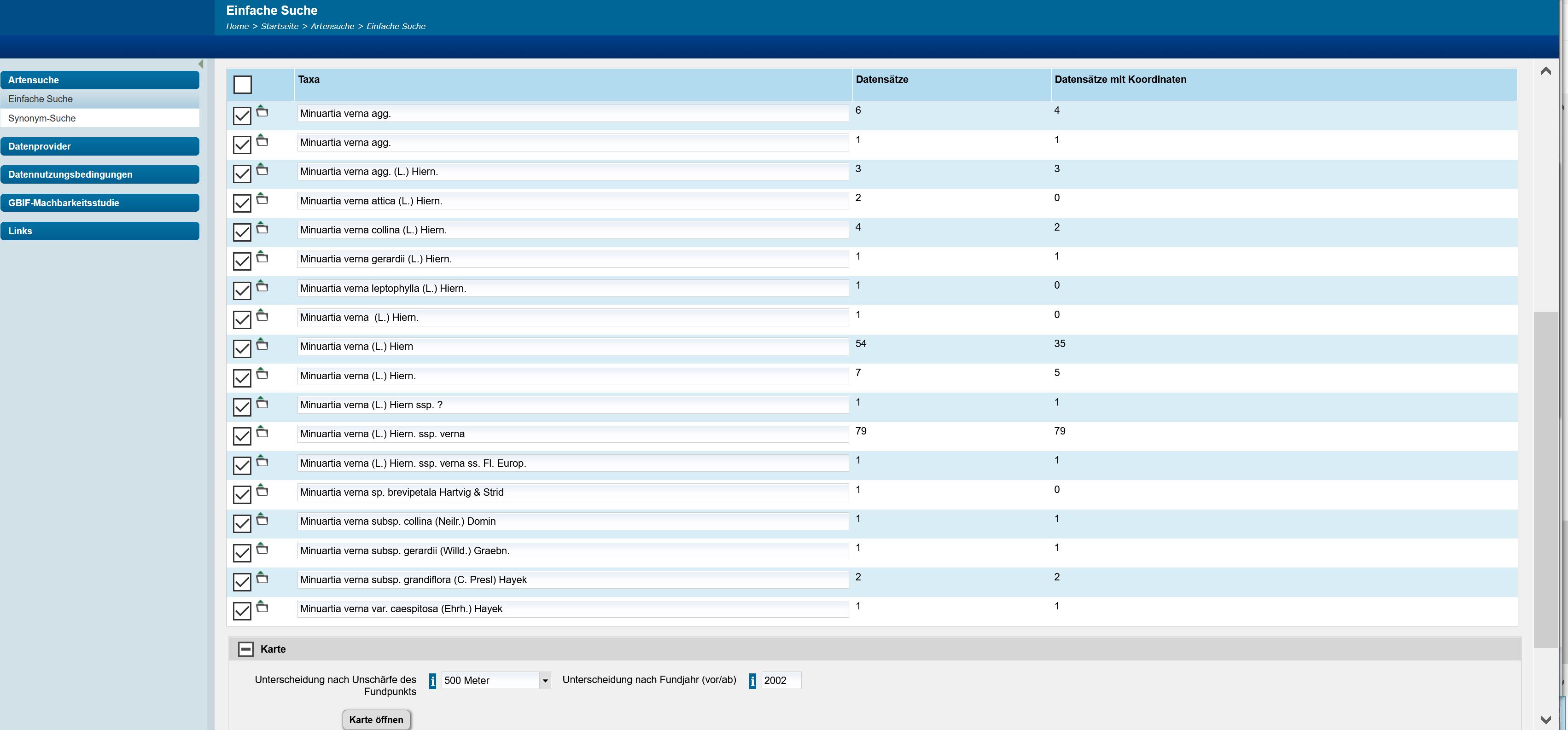1568x730 pixels.
Task: Click info icon next to Unschärfe des Fundpunkts
Action: (x=433, y=681)
